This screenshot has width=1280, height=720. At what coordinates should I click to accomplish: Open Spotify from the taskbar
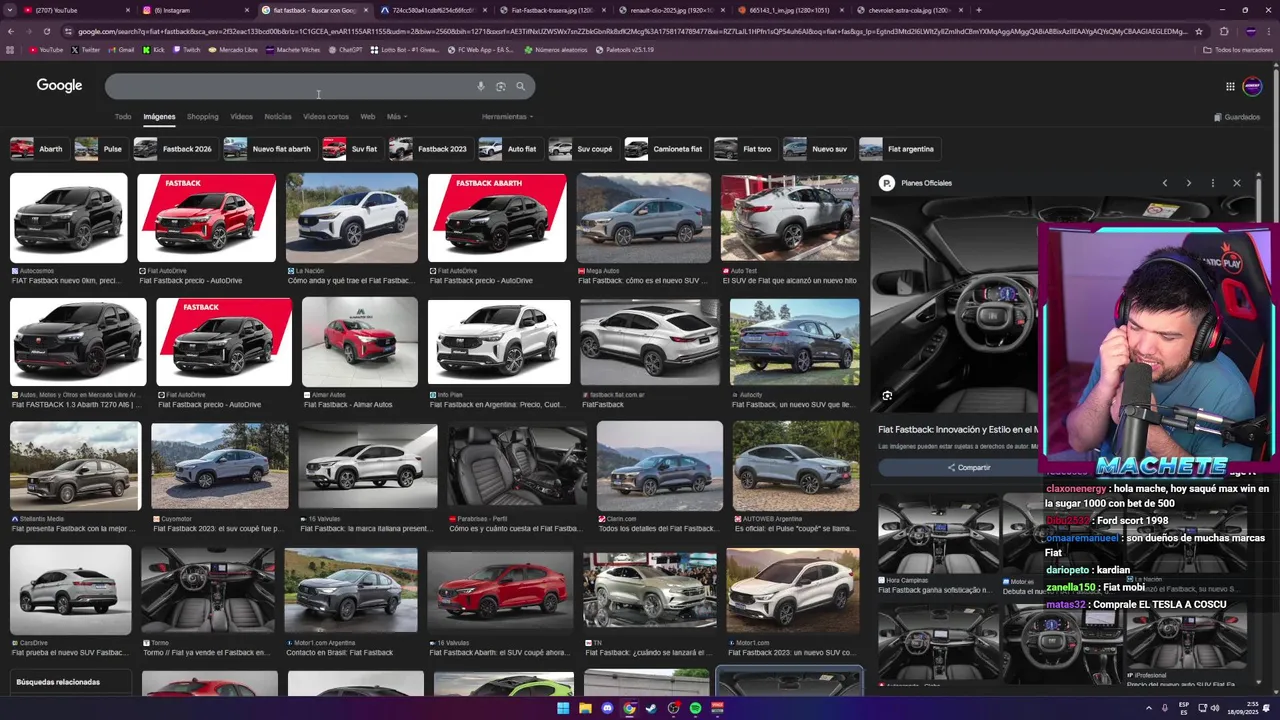[x=695, y=708]
